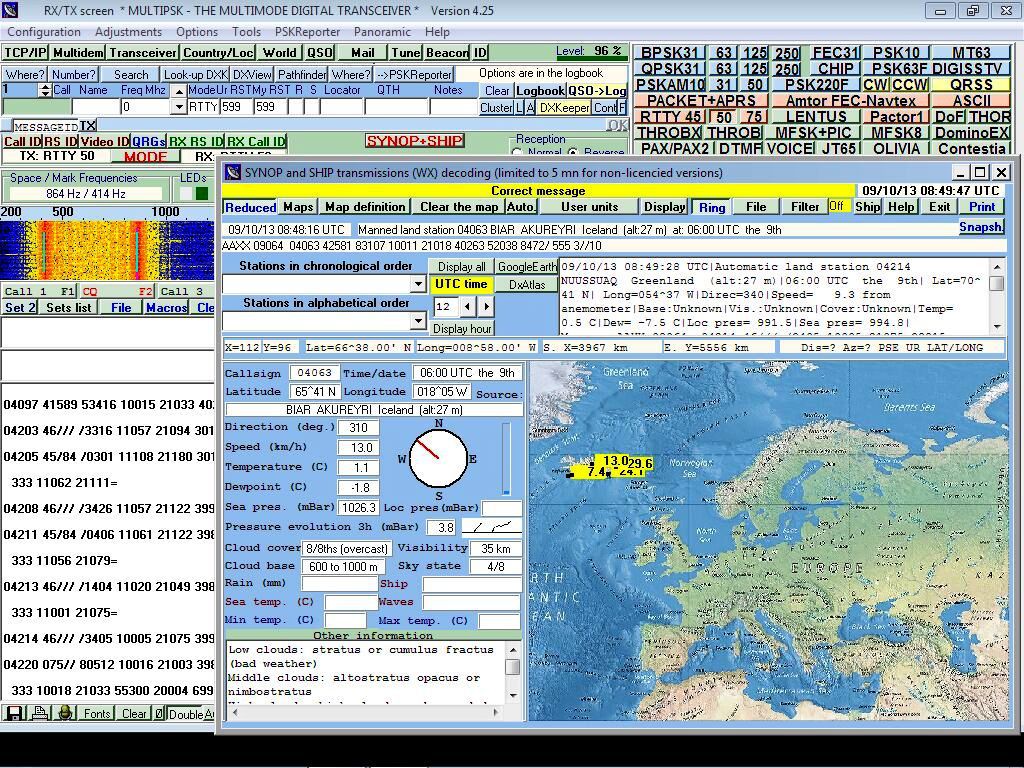
Task: Click the green microphone icon
Action: click(x=65, y=713)
